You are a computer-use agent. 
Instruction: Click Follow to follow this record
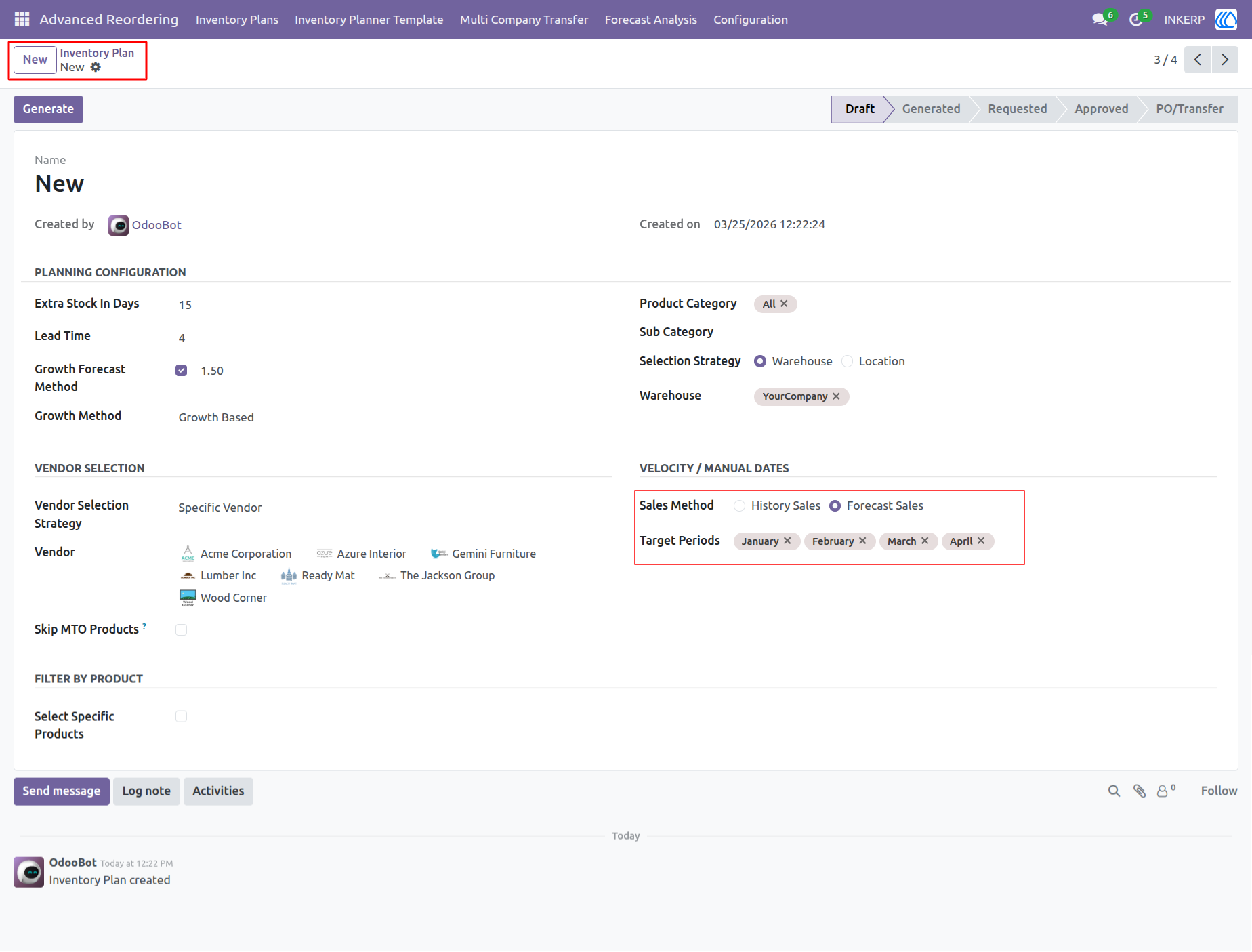(1219, 791)
